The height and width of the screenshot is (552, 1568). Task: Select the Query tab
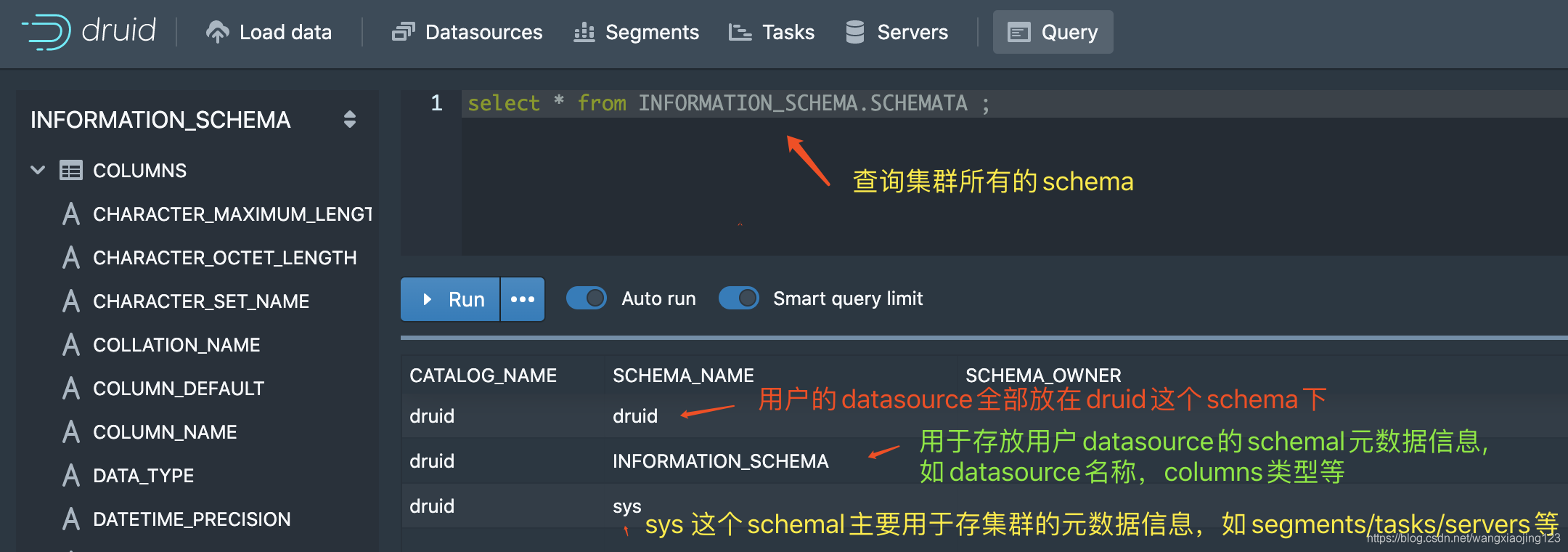[1053, 32]
